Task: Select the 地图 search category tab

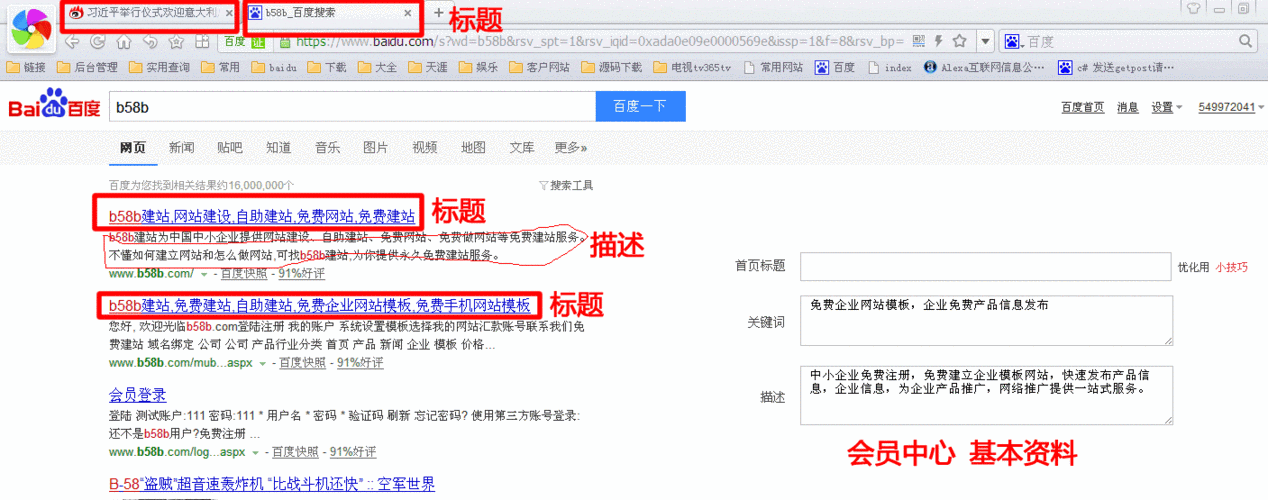Action: click(474, 147)
